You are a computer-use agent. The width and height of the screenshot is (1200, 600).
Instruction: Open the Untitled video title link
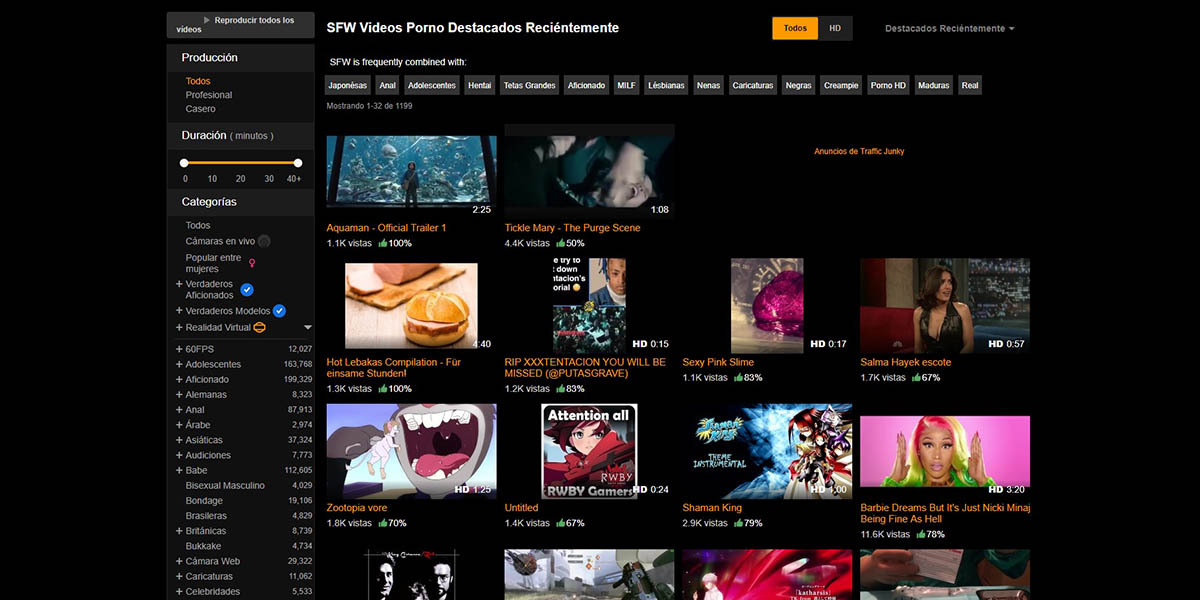521,508
